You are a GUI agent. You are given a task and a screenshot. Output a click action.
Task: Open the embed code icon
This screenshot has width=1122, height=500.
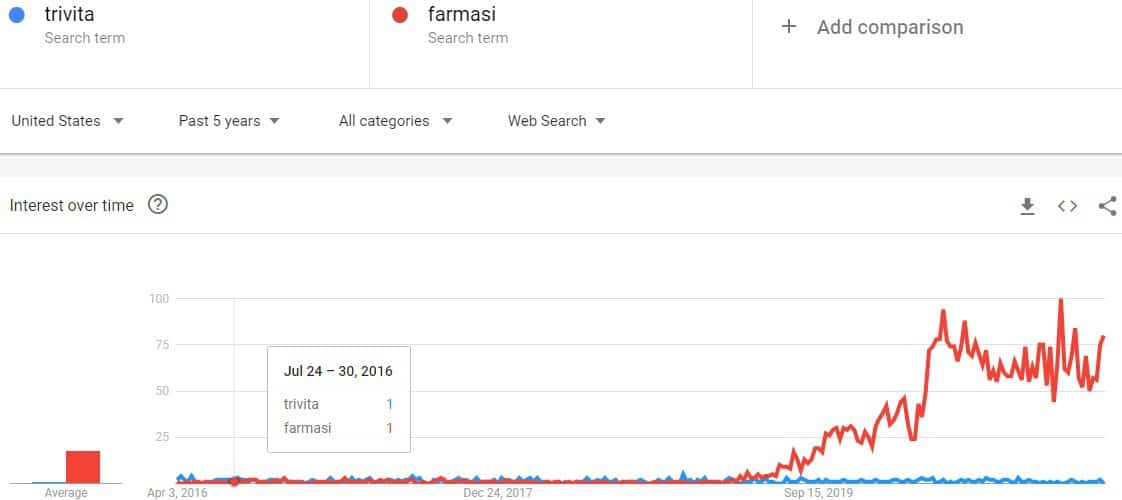pos(1068,206)
